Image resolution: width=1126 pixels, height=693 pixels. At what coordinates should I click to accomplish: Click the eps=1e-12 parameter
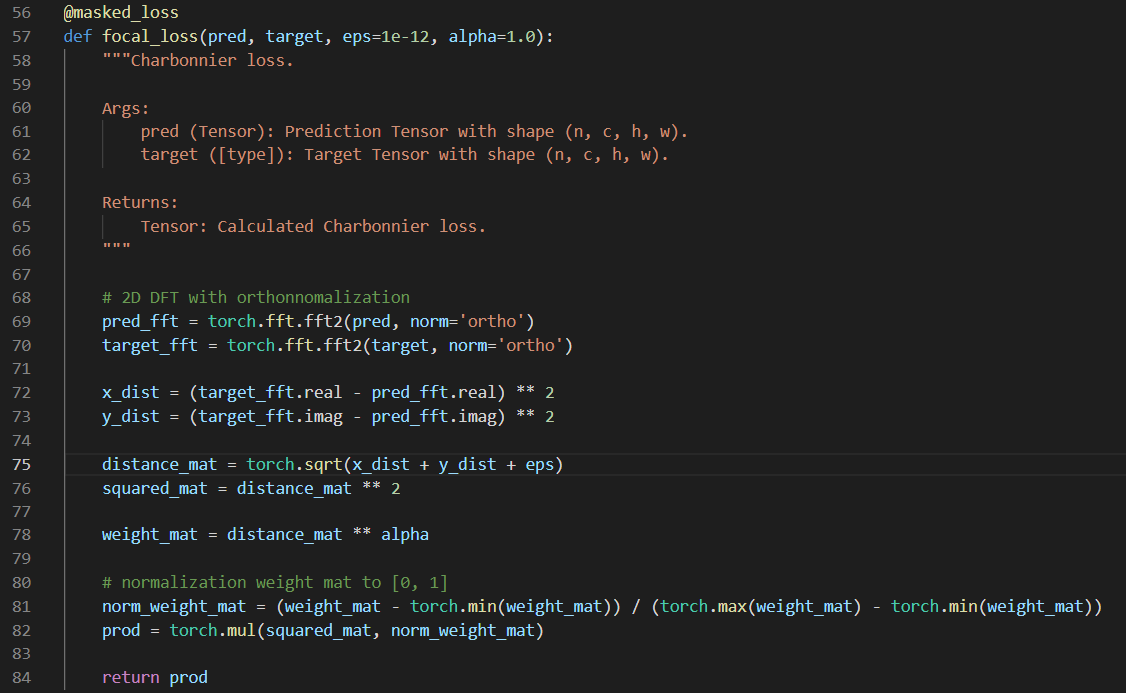click(x=386, y=37)
